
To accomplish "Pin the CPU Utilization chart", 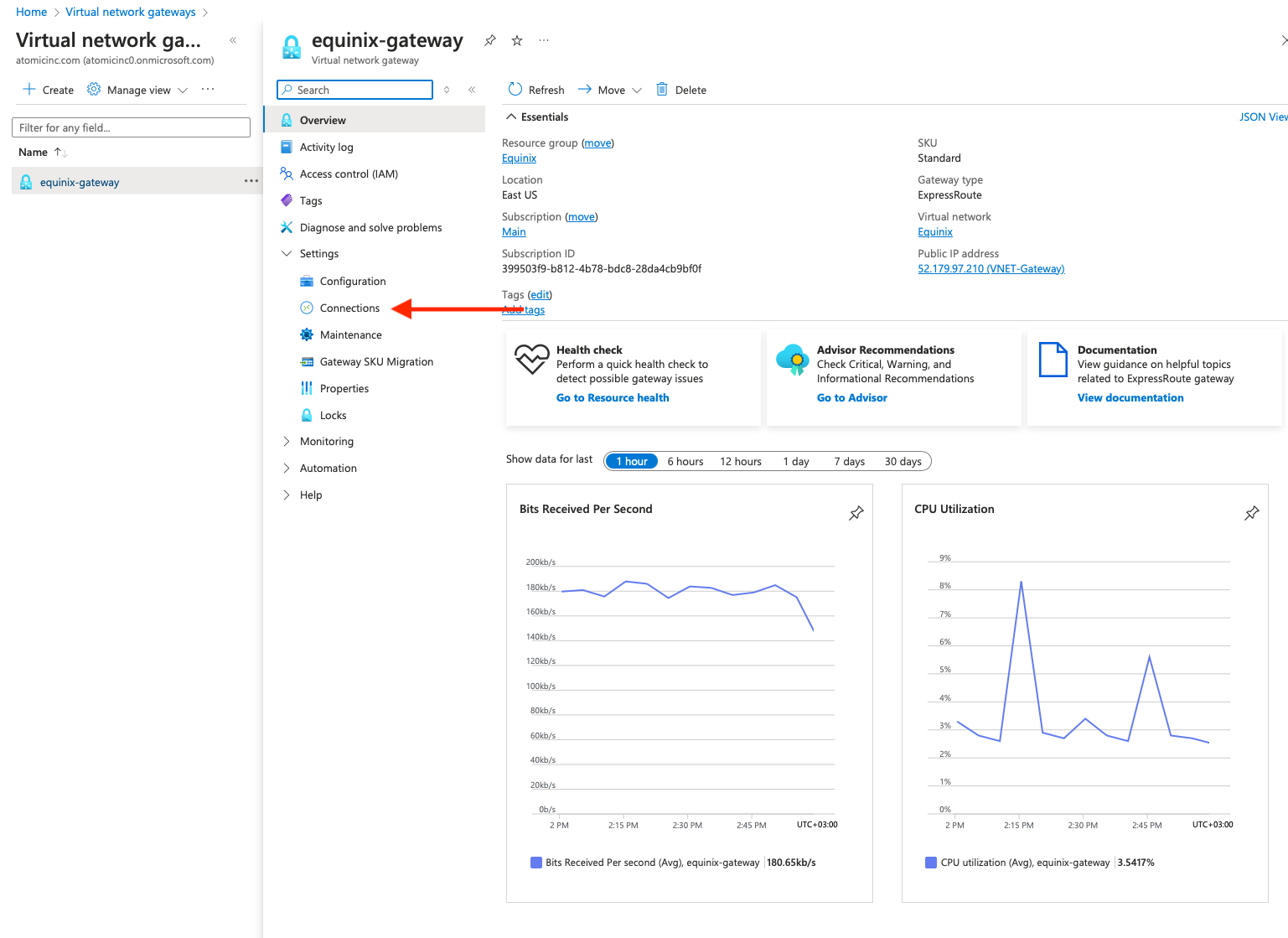I will pyautogui.click(x=1252, y=513).
